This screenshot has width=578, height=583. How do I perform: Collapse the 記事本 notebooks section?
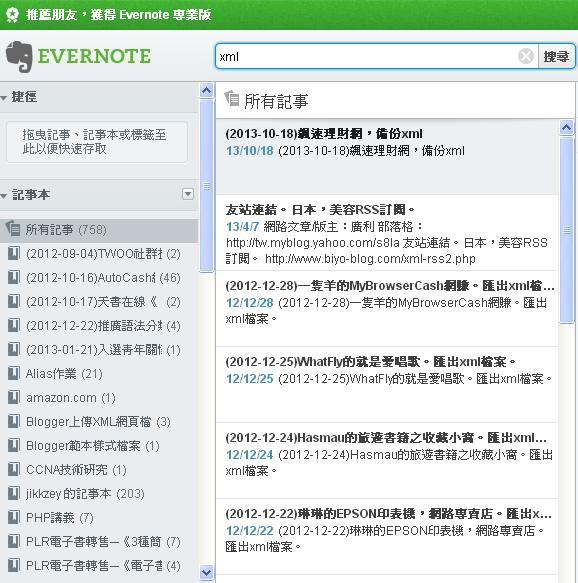pyautogui.click(x=4, y=195)
